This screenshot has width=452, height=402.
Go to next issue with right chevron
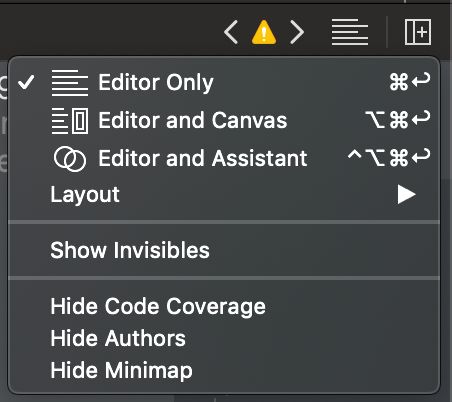[x=297, y=32]
